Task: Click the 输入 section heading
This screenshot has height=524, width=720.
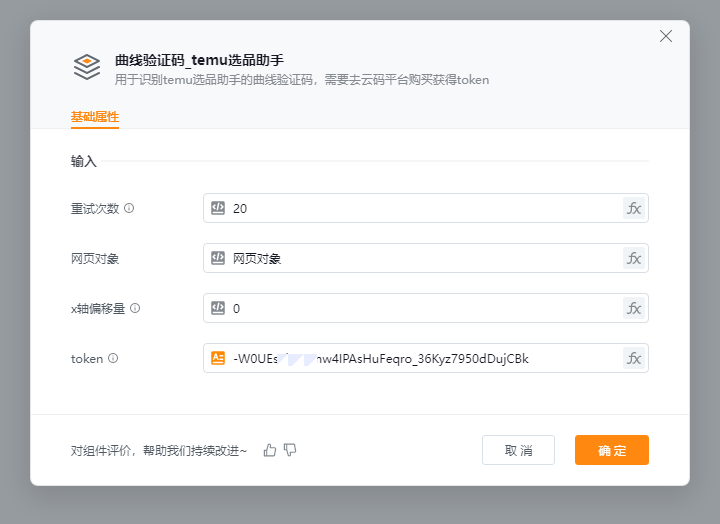Action: click(84, 161)
